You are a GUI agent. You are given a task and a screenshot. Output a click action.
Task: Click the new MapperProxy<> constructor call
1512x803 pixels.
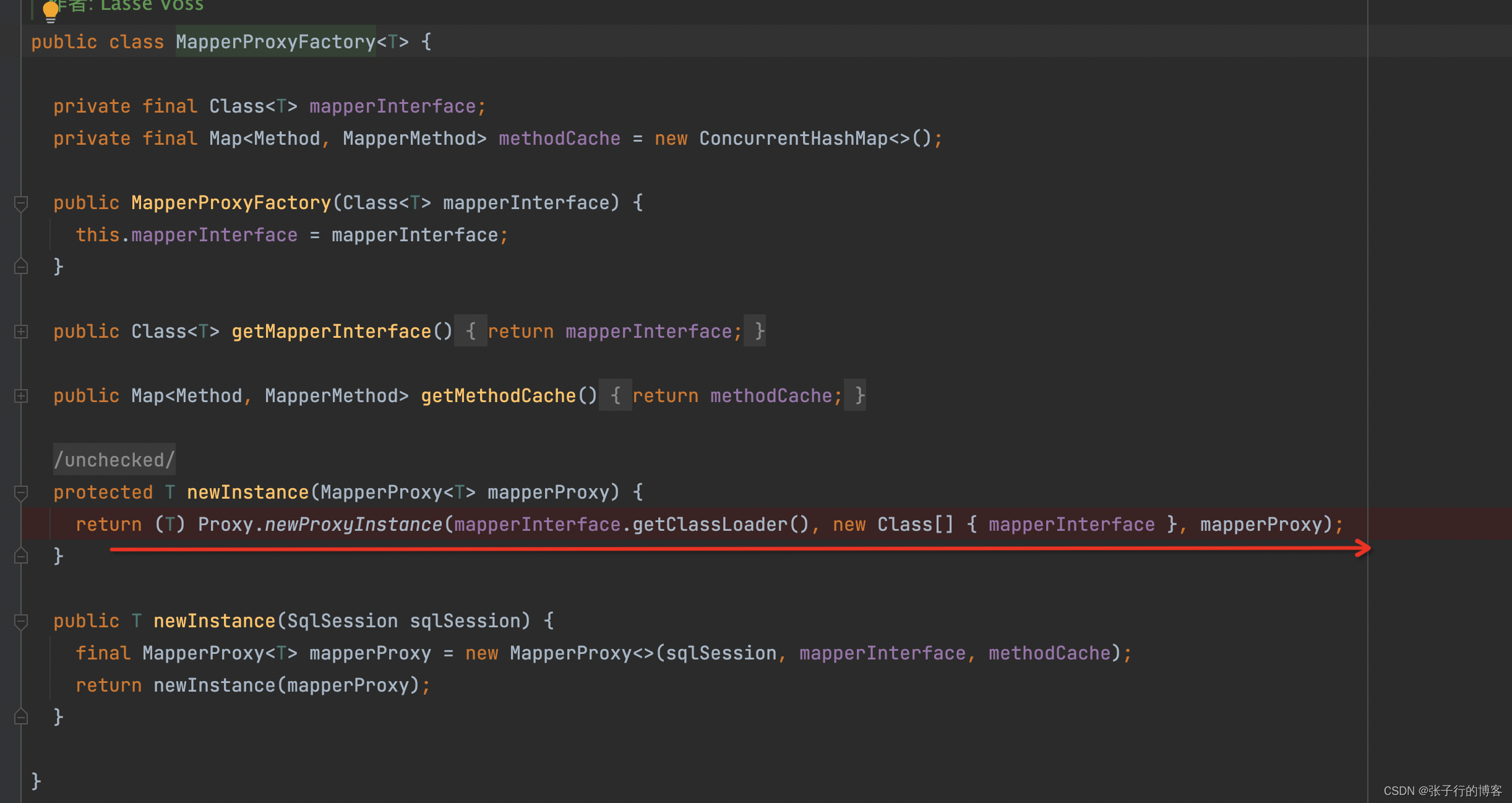click(x=570, y=653)
